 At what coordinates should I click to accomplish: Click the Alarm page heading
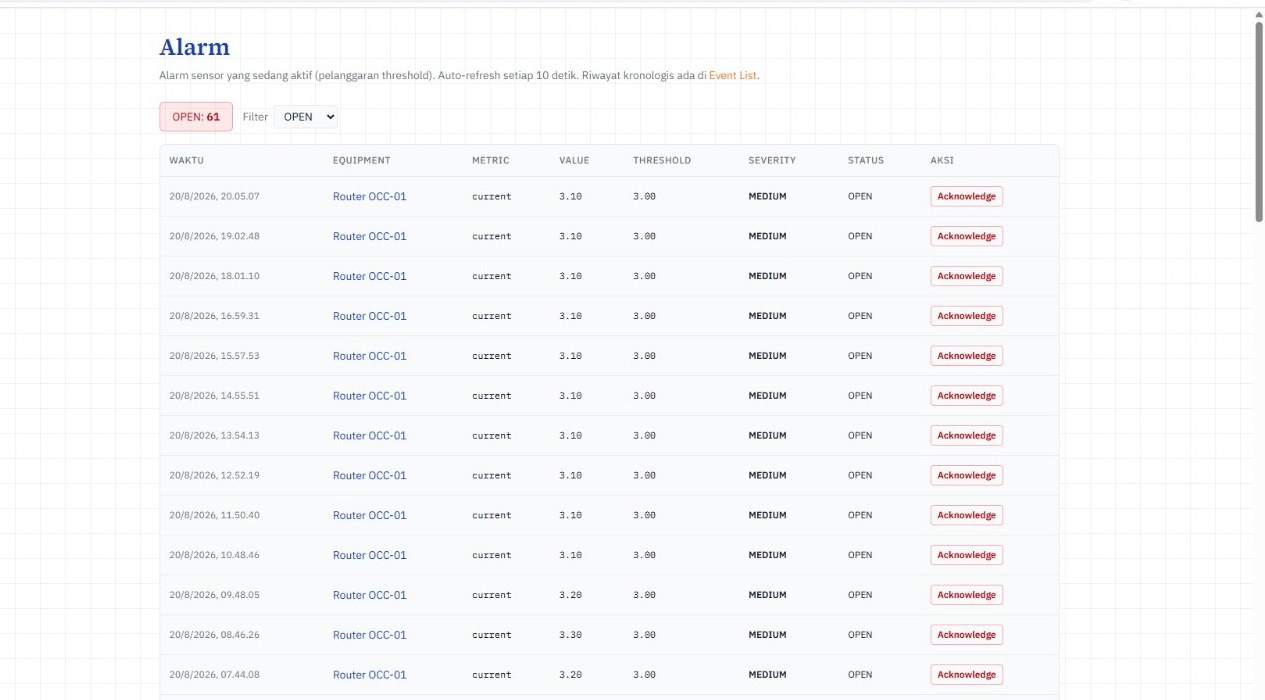[195, 47]
